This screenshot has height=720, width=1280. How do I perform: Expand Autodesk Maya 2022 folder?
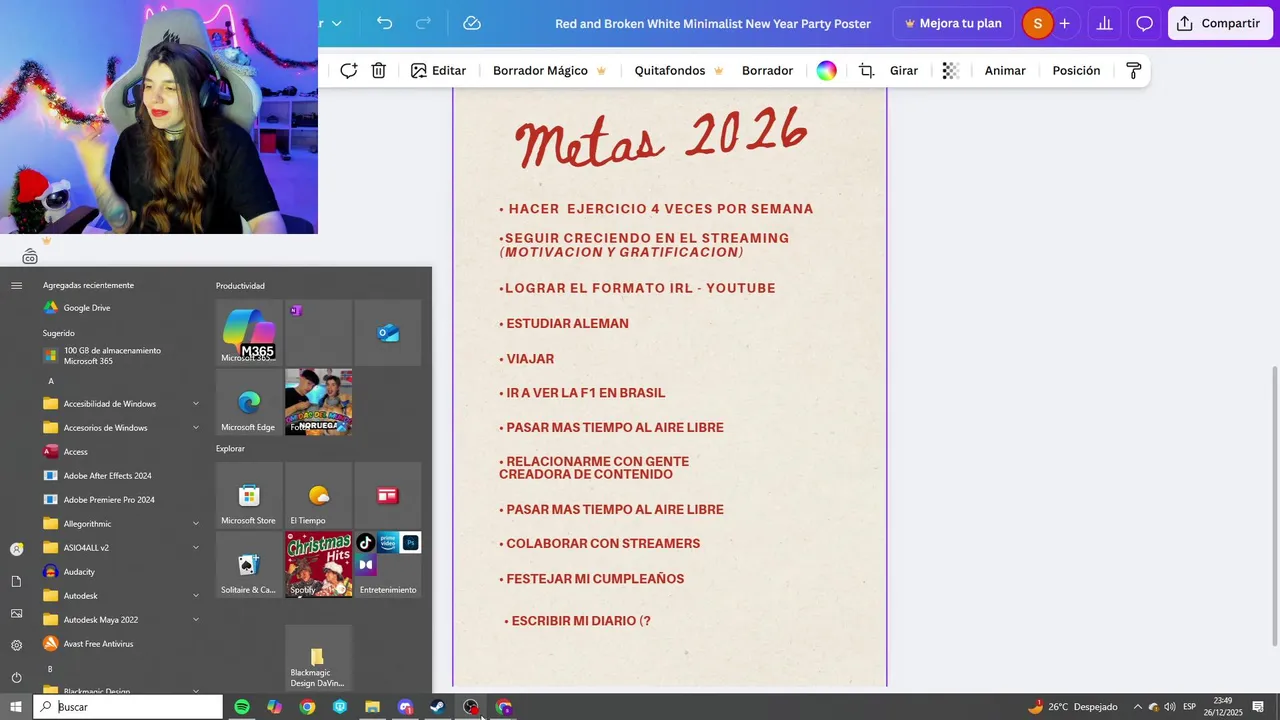coord(120,620)
